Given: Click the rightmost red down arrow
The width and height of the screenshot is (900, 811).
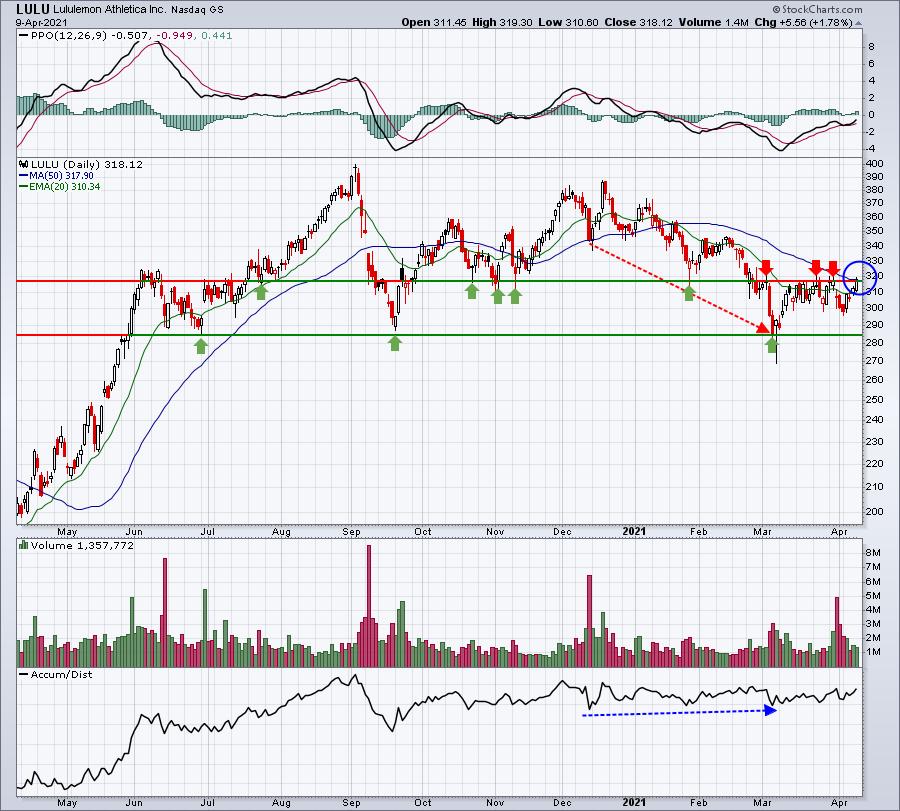Looking at the screenshot, I should 833,268.
